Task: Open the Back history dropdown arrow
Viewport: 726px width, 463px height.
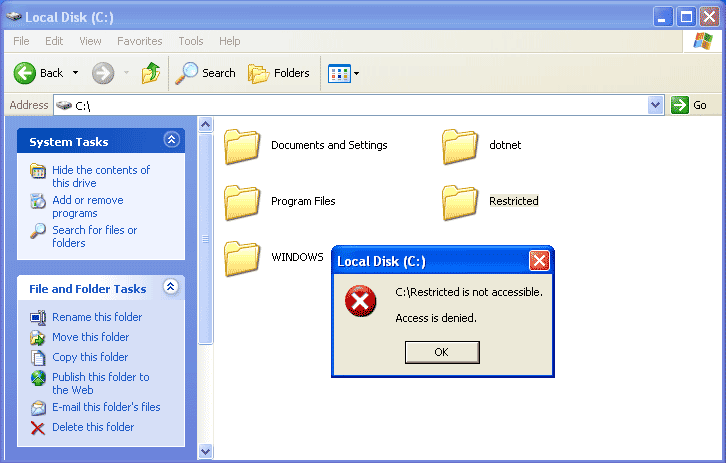Action: click(75, 73)
